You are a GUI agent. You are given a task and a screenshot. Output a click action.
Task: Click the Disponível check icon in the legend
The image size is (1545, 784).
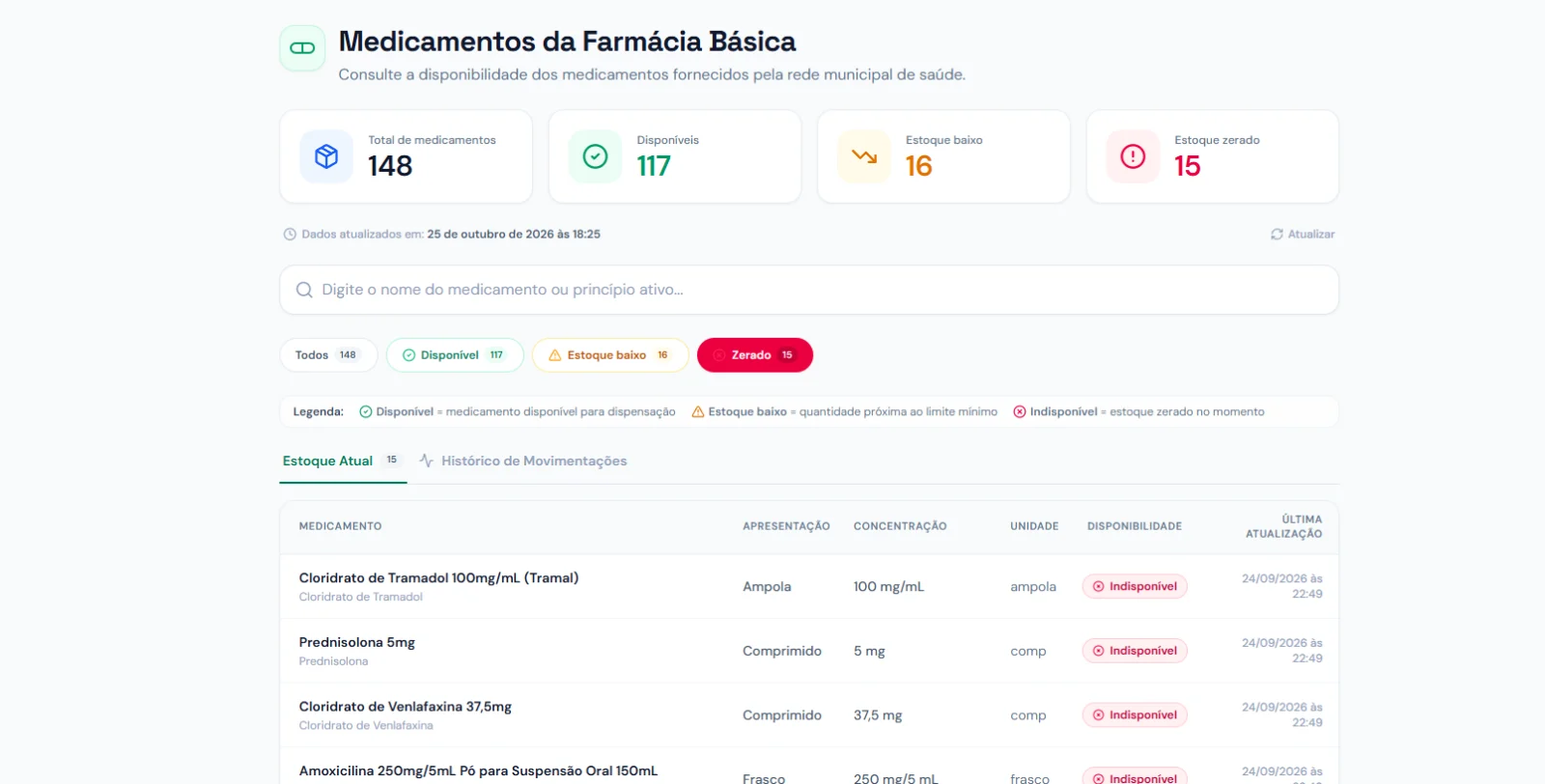pos(366,412)
